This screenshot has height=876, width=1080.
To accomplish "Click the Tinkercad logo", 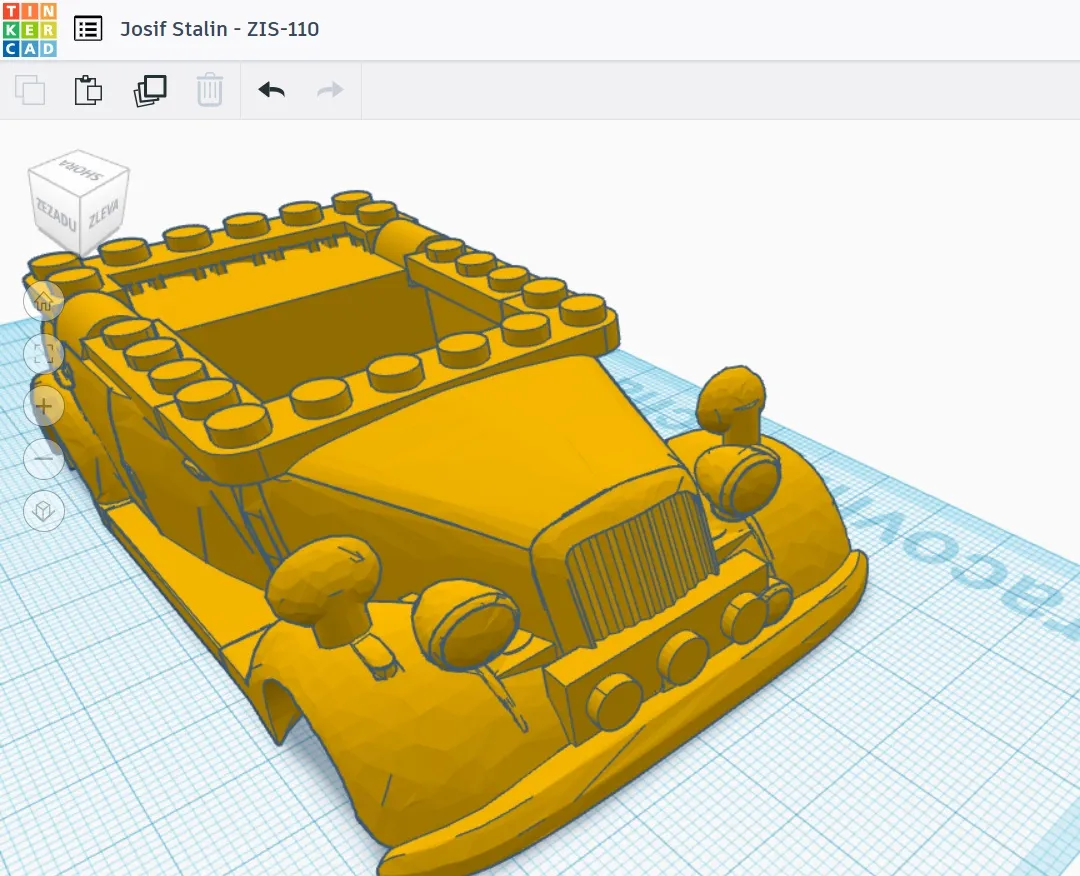I will pos(30,29).
